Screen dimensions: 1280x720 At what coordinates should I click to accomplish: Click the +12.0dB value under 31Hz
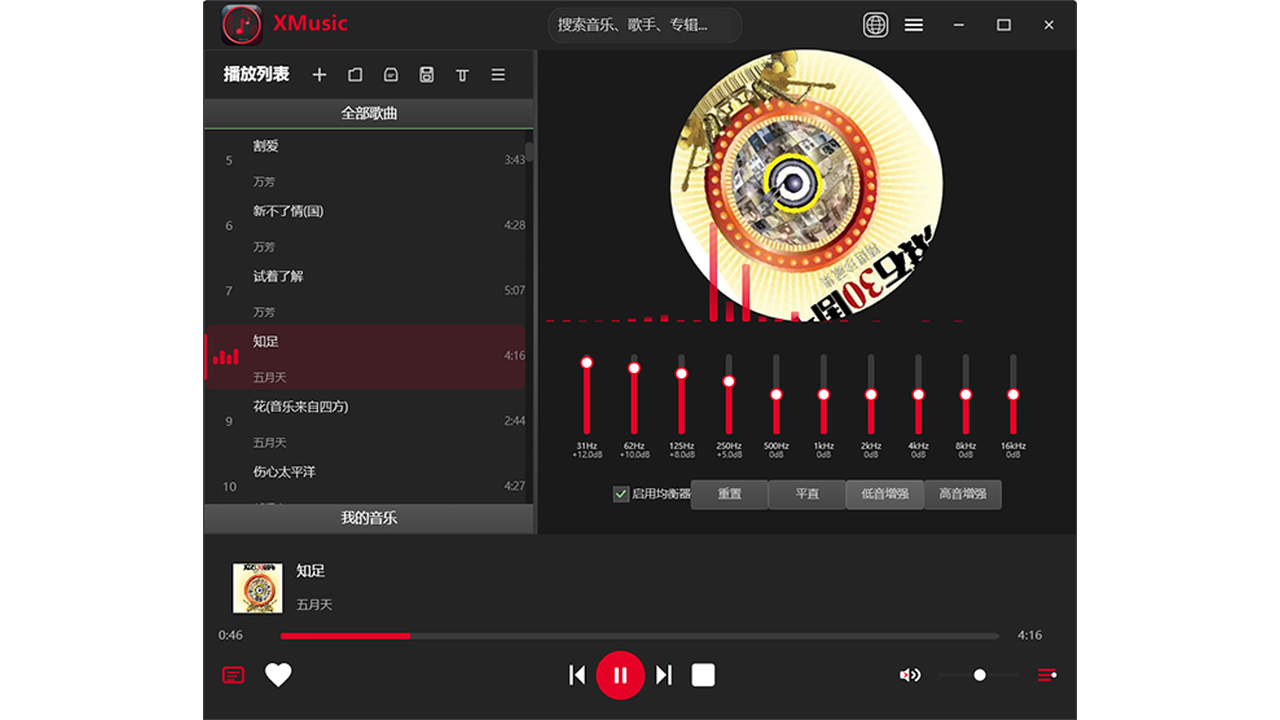(587, 455)
